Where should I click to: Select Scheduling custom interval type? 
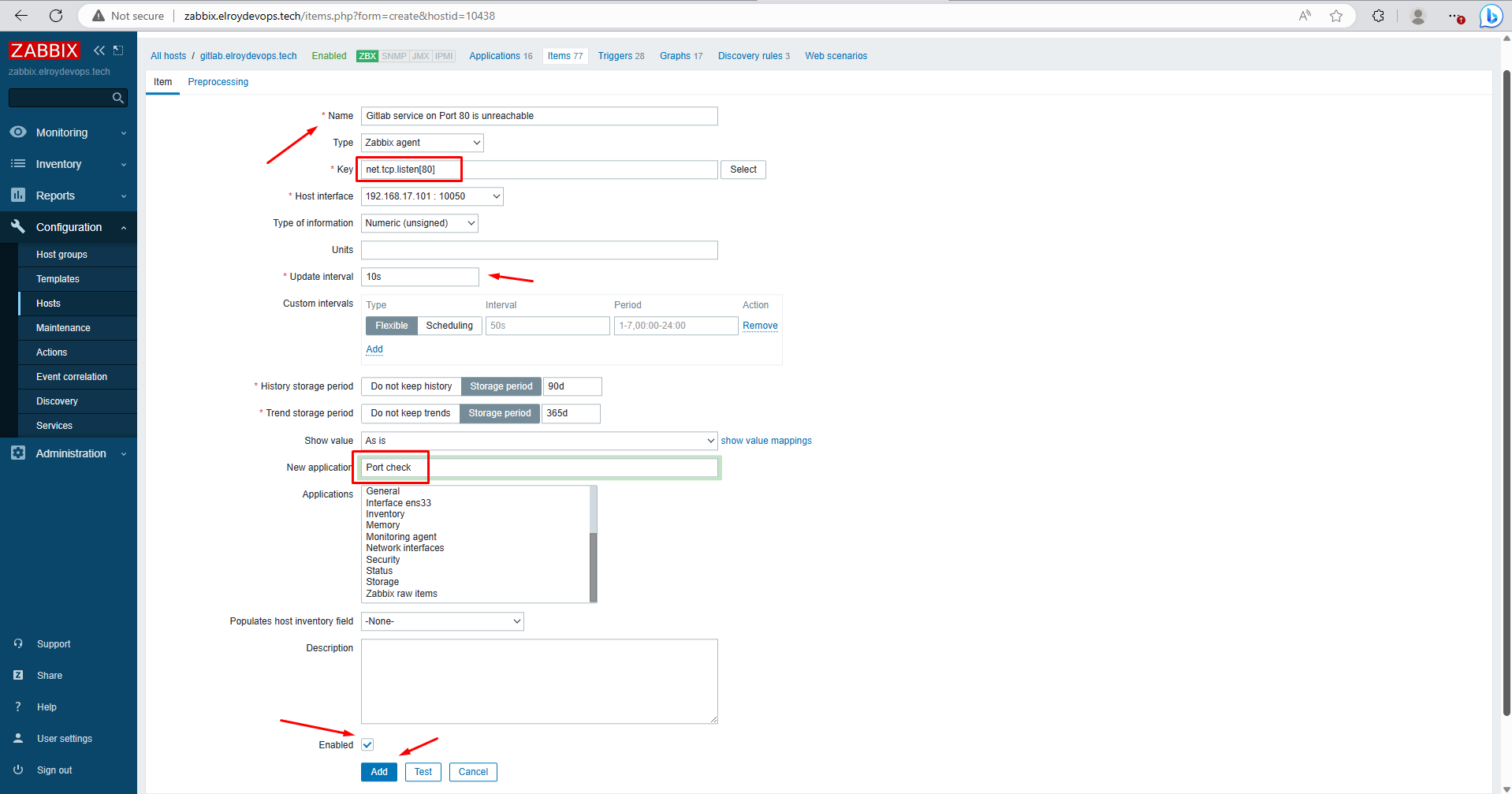coord(449,326)
